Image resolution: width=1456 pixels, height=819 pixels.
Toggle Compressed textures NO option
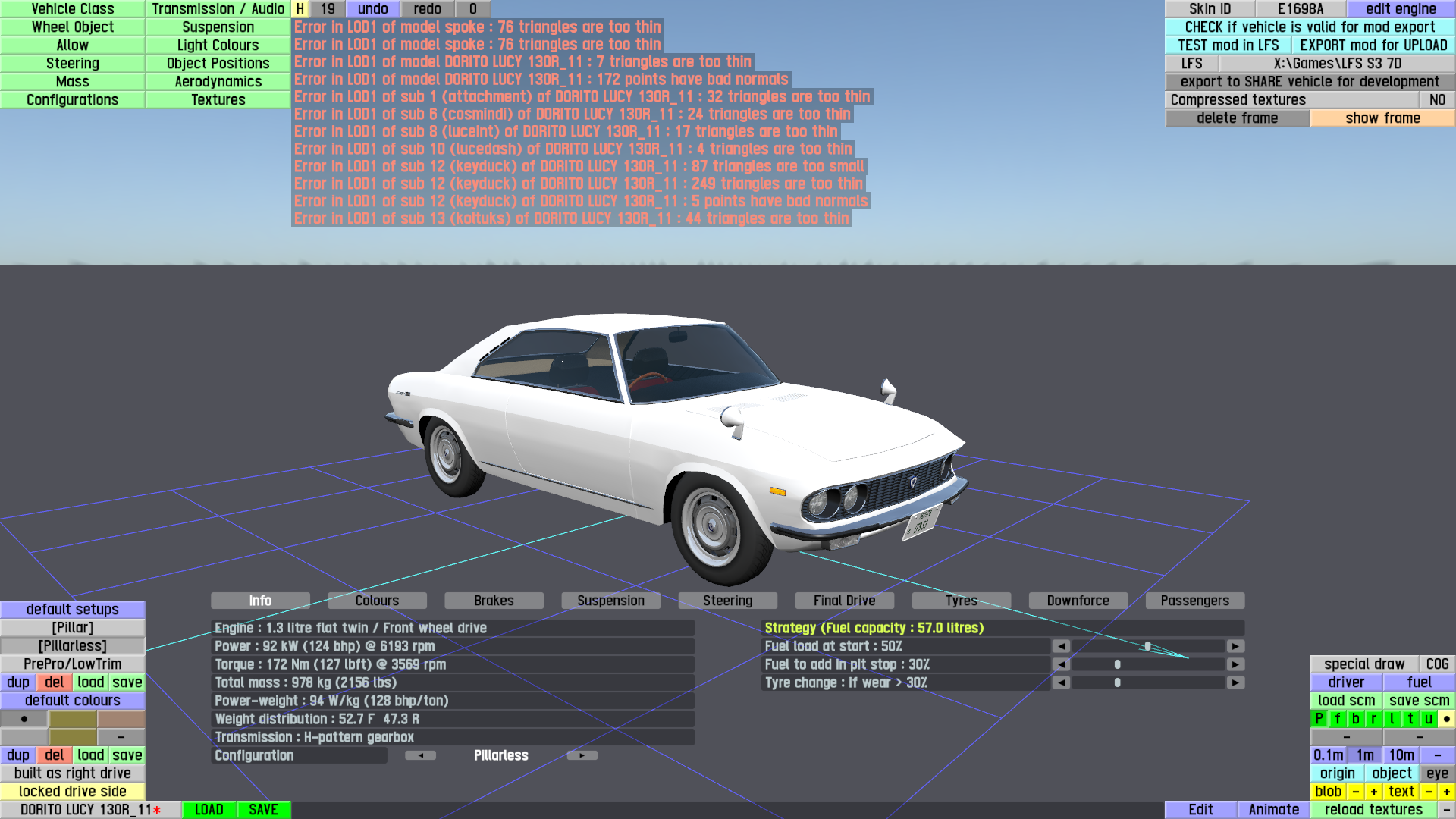click(1437, 100)
